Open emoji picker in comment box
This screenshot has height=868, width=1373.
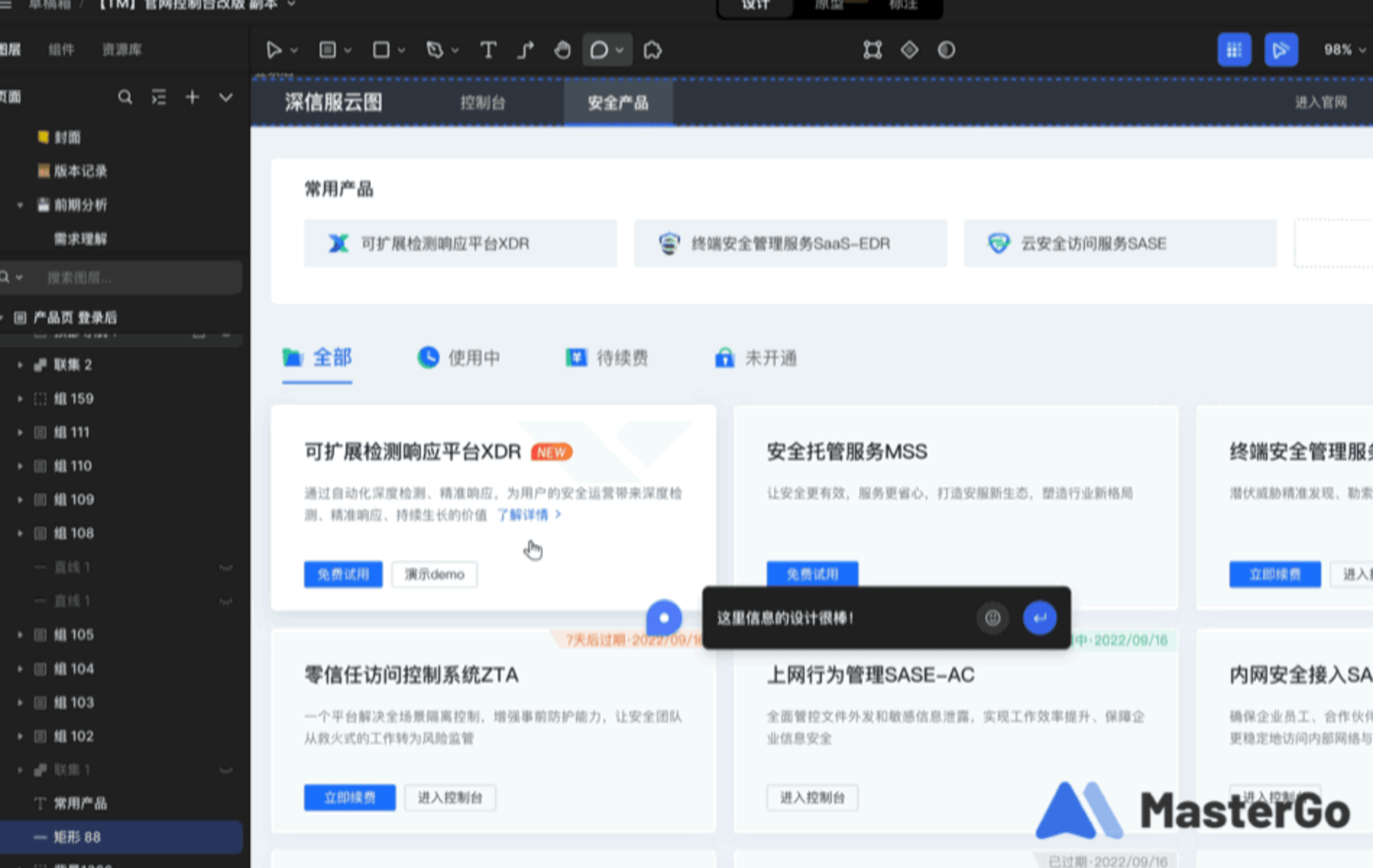coord(992,618)
